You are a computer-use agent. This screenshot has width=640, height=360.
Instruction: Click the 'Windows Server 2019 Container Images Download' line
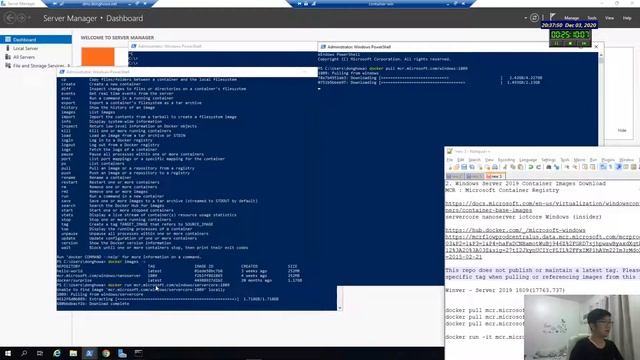pos(526,183)
